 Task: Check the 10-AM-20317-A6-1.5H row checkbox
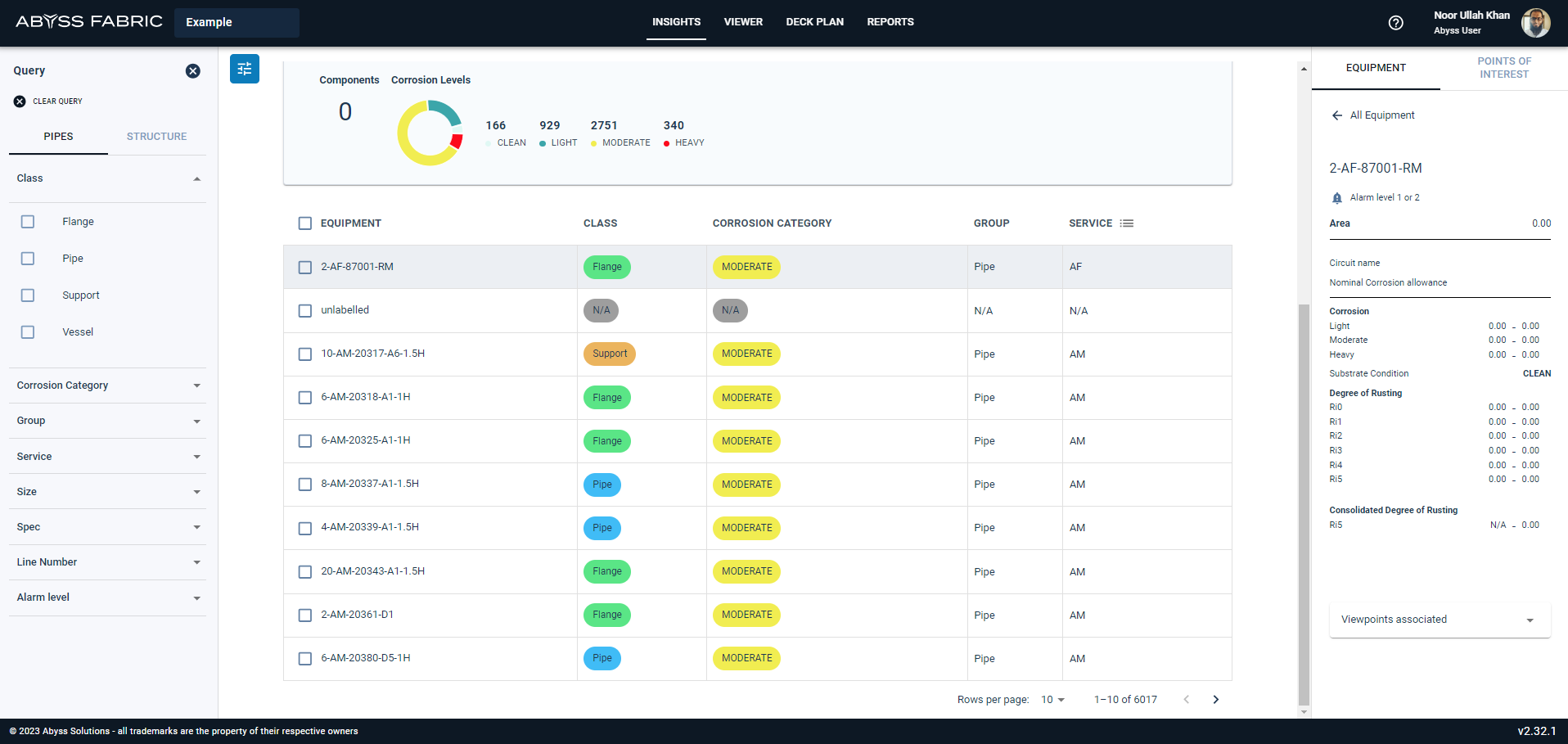pos(305,354)
